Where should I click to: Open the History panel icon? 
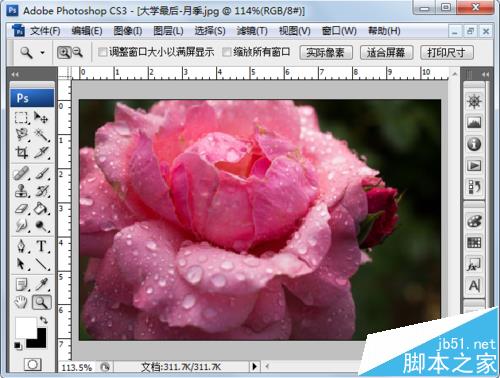click(x=474, y=187)
